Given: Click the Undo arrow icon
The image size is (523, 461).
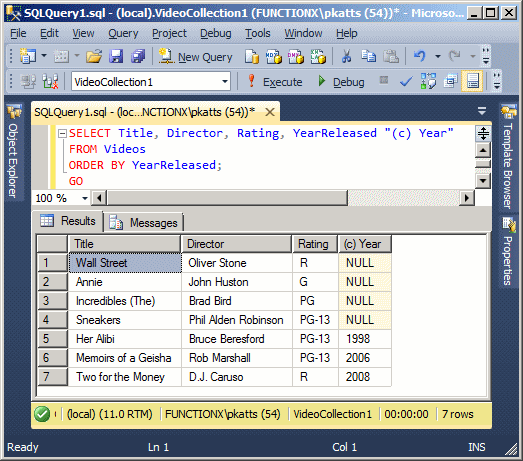Looking at the screenshot, I should [x=420, y=56].
